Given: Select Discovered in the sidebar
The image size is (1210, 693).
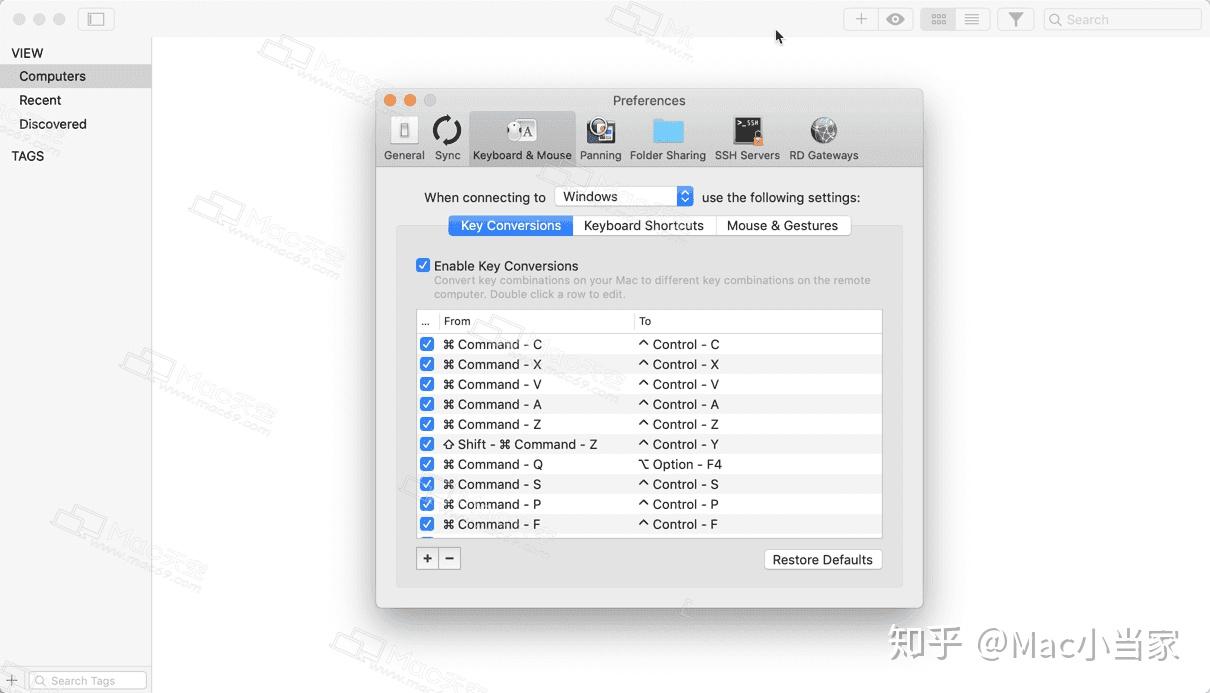Looking at the screenshot, I should pos(52,123).
